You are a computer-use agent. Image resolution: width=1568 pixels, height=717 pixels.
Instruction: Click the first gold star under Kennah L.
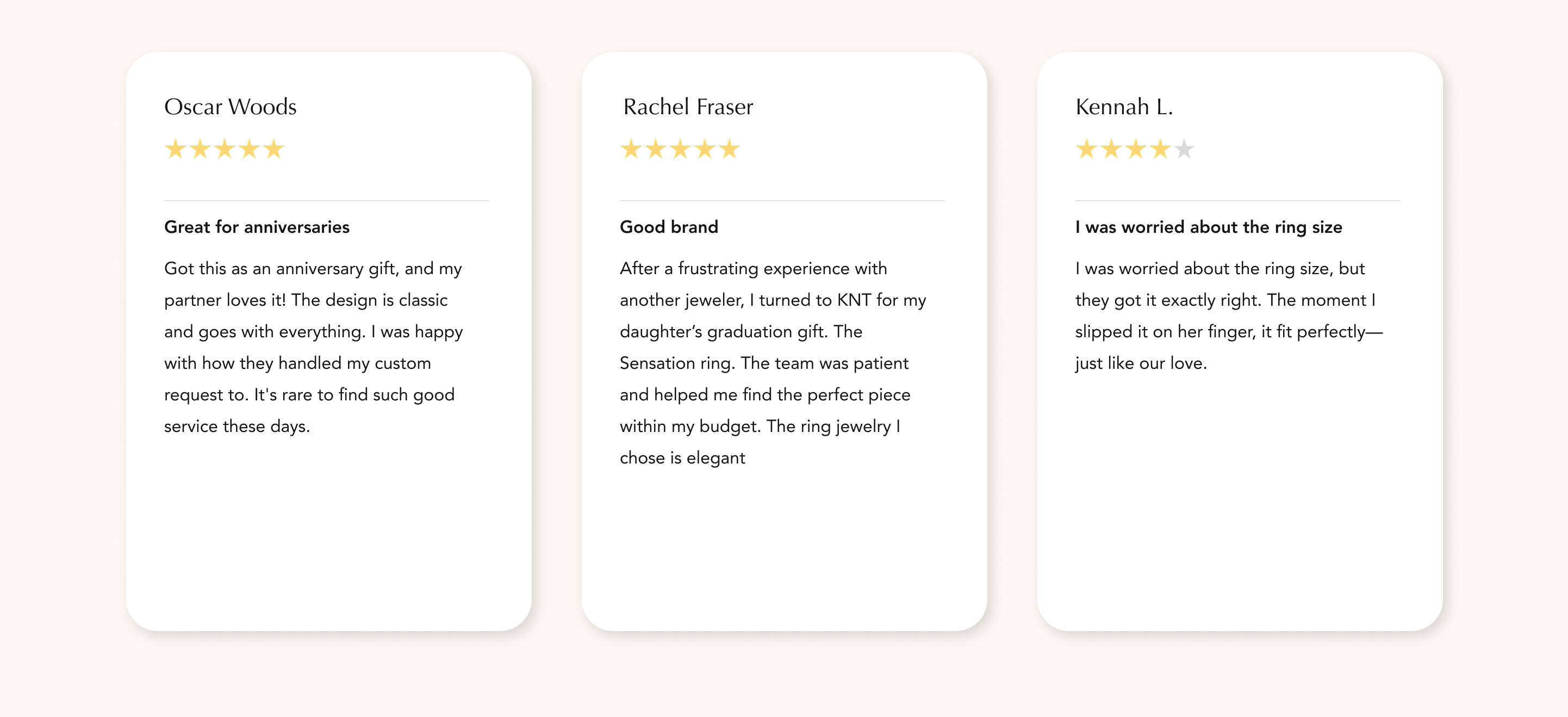tap(1086, 149)
